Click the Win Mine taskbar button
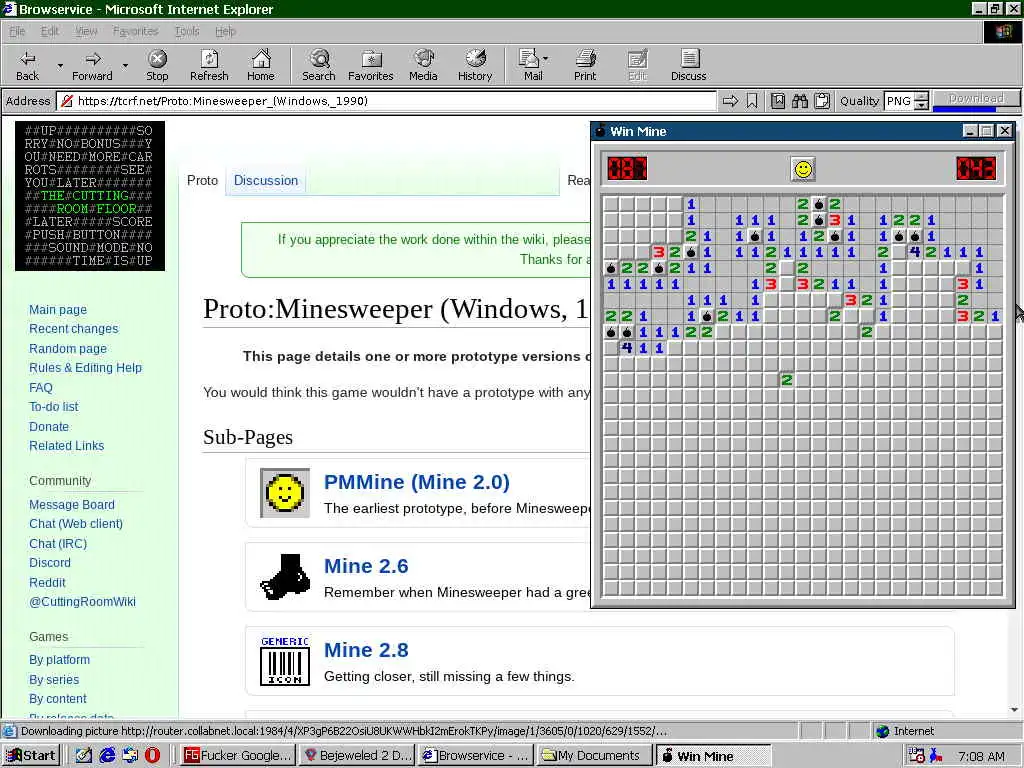The image size is (1024, 768). click(x=713, y=756)
